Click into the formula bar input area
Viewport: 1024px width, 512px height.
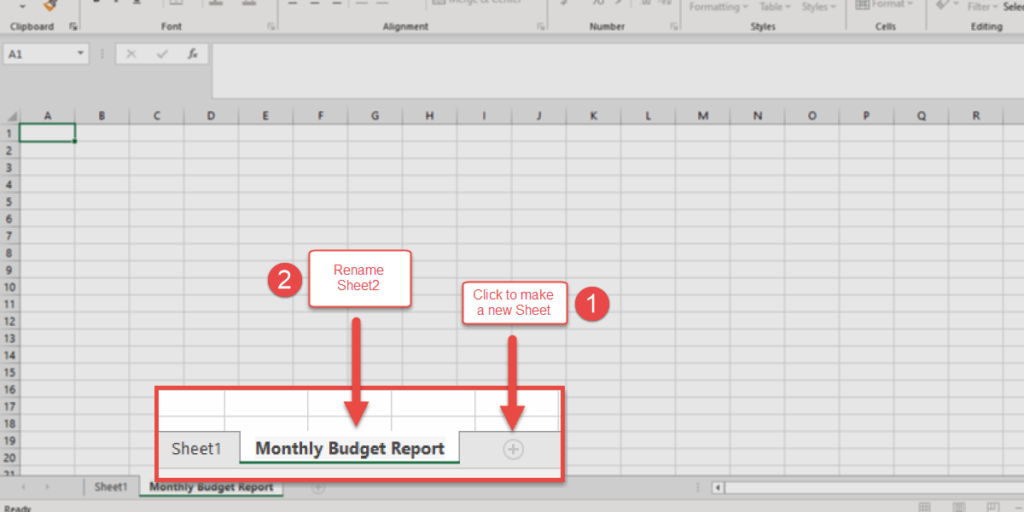[x=617, y=71]
